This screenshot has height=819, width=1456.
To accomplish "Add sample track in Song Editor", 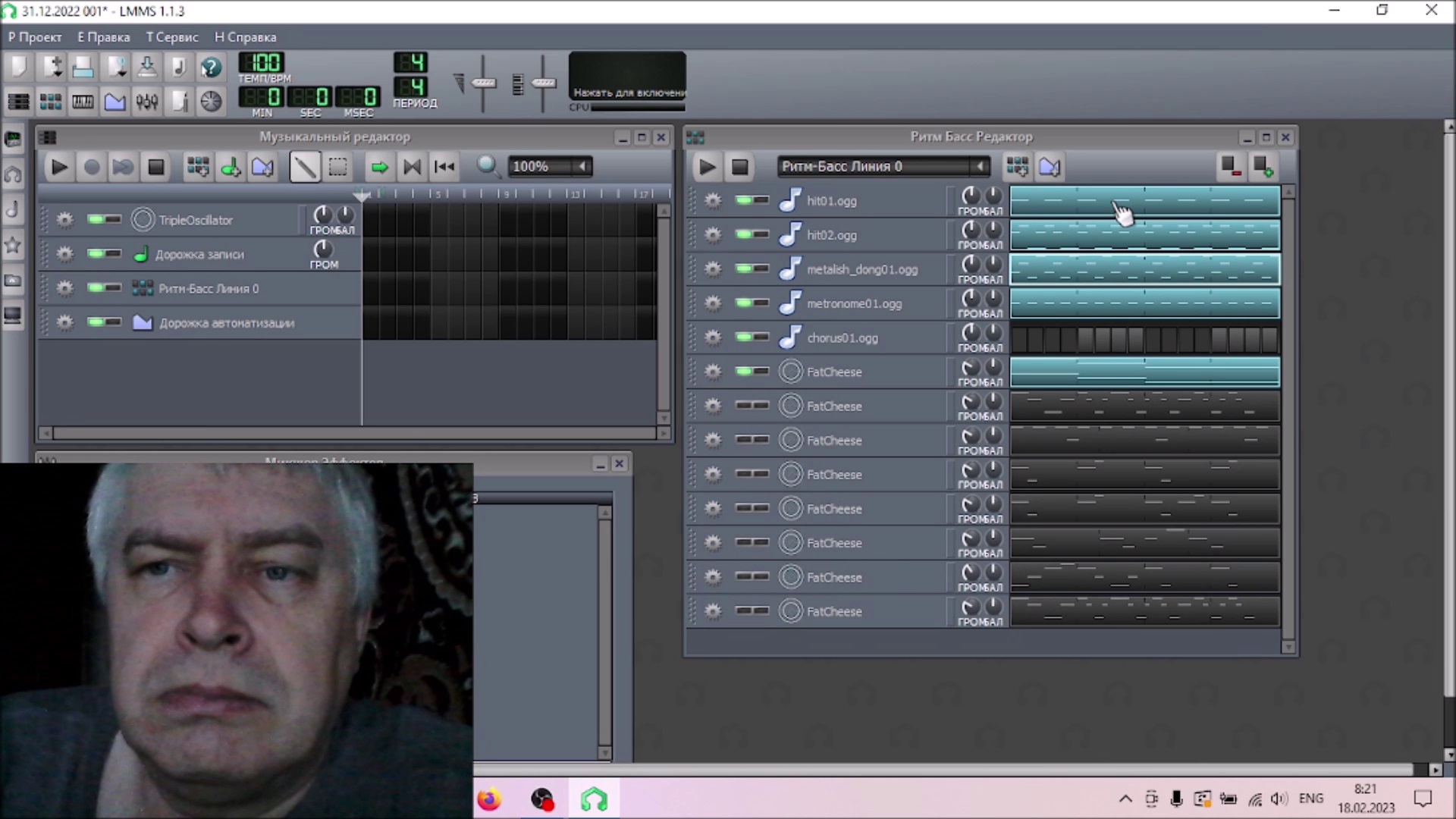I will pyautogui.click(x=231, y=167).
